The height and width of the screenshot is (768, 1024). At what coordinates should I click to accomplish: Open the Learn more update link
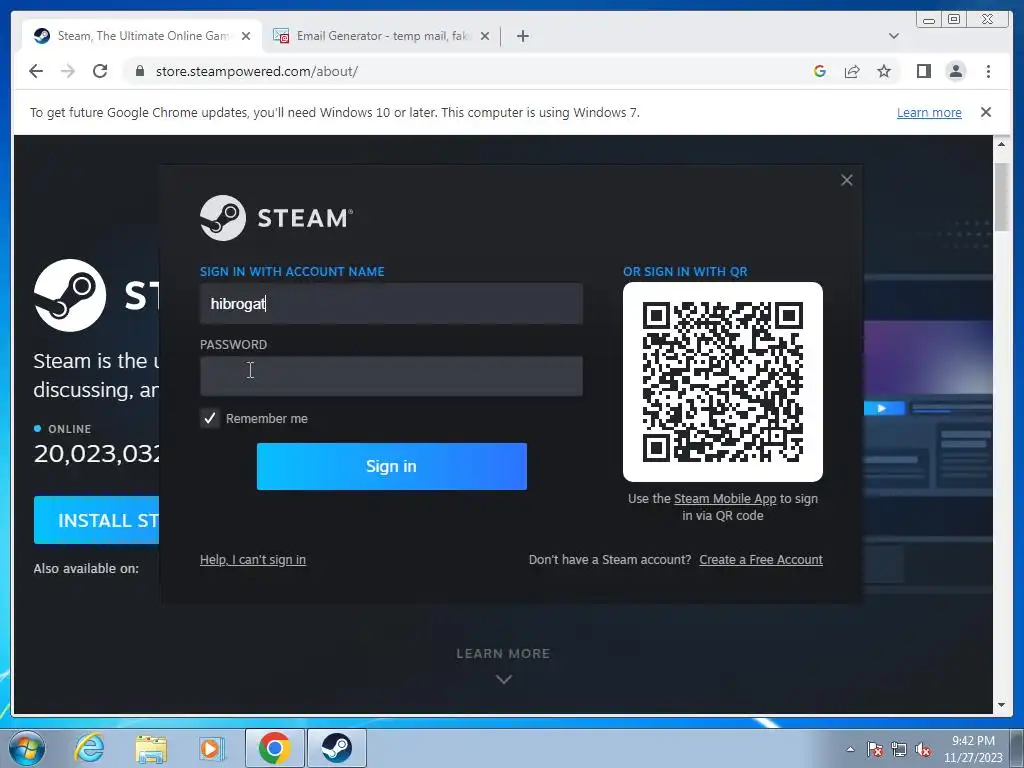point(929,113)
